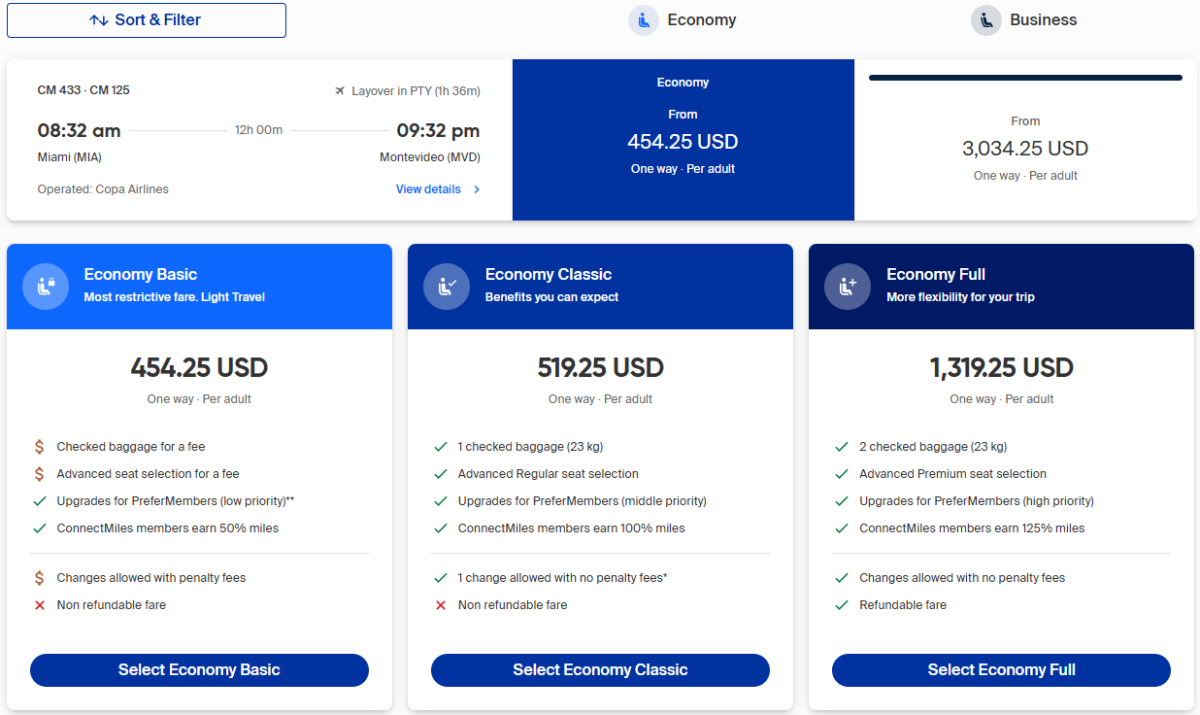Click the Economy Basic fare seat icon
The image size is (1200, 715).
point(45,286)
